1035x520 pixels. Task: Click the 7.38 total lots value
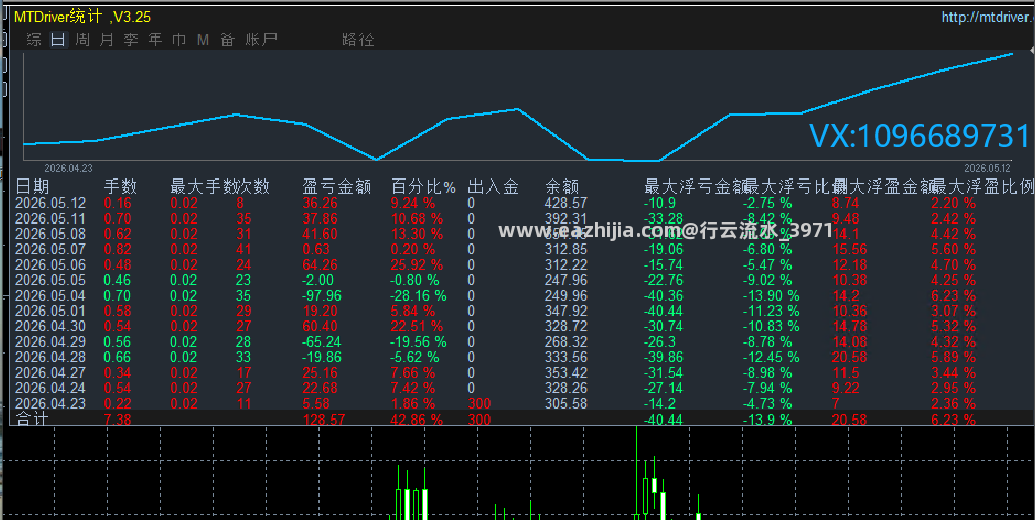coord(117,419)
